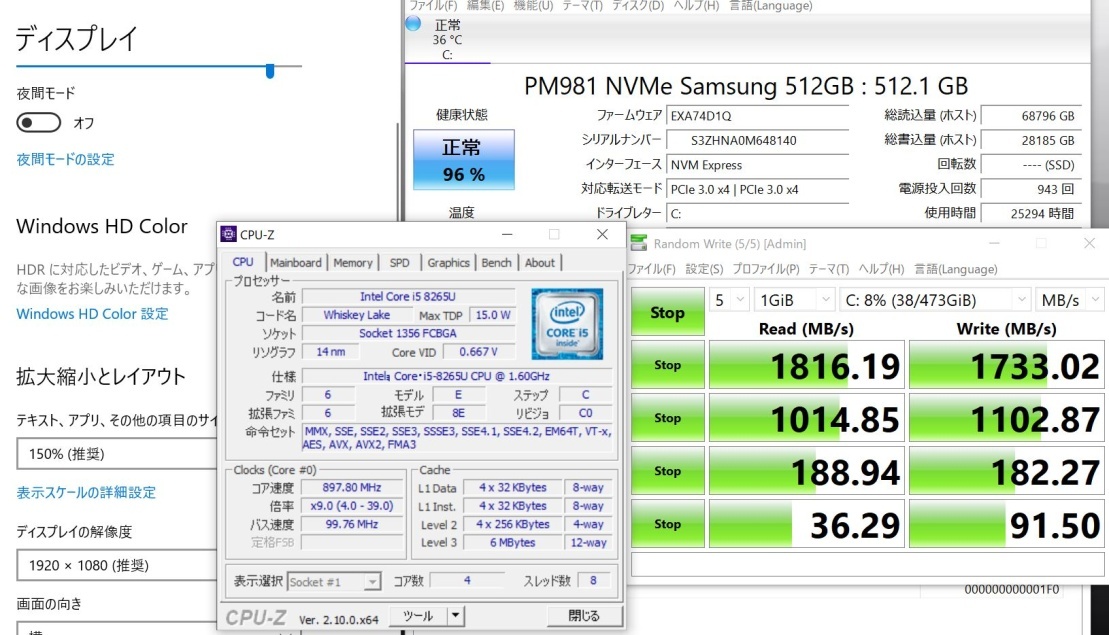The width and height of the screenshot is (1109, 635).
Task: Close the CPU-Z window
Action: [602, 234]
